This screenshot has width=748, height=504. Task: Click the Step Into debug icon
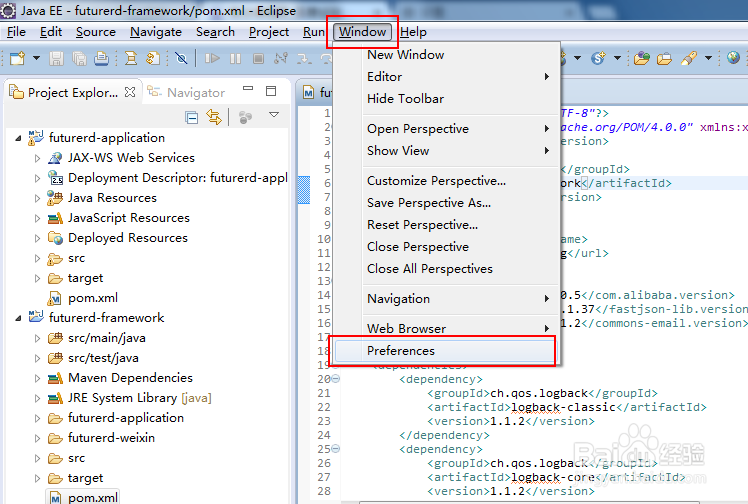[304, 59]
